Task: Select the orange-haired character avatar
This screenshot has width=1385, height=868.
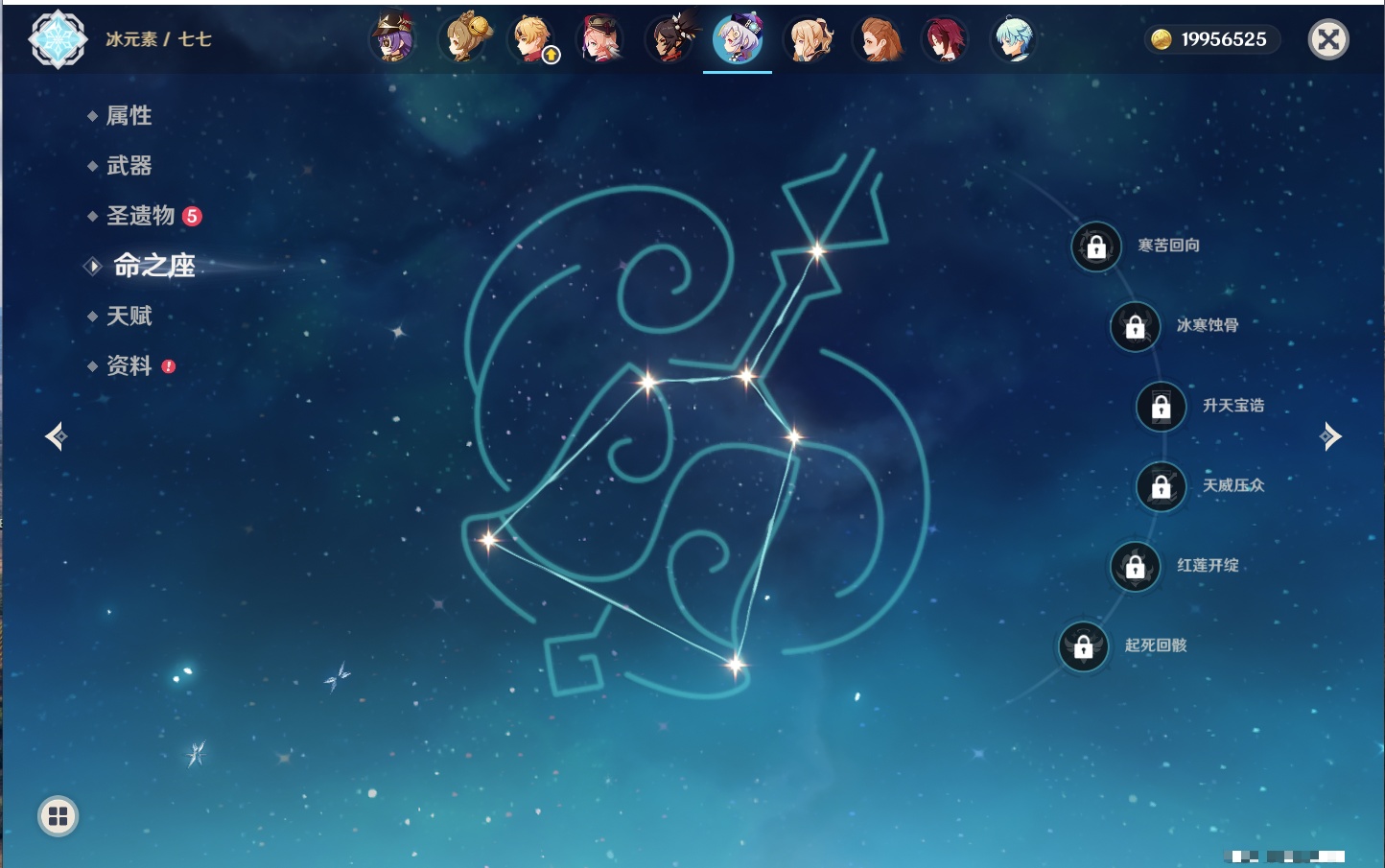Action: coord(878,39)
